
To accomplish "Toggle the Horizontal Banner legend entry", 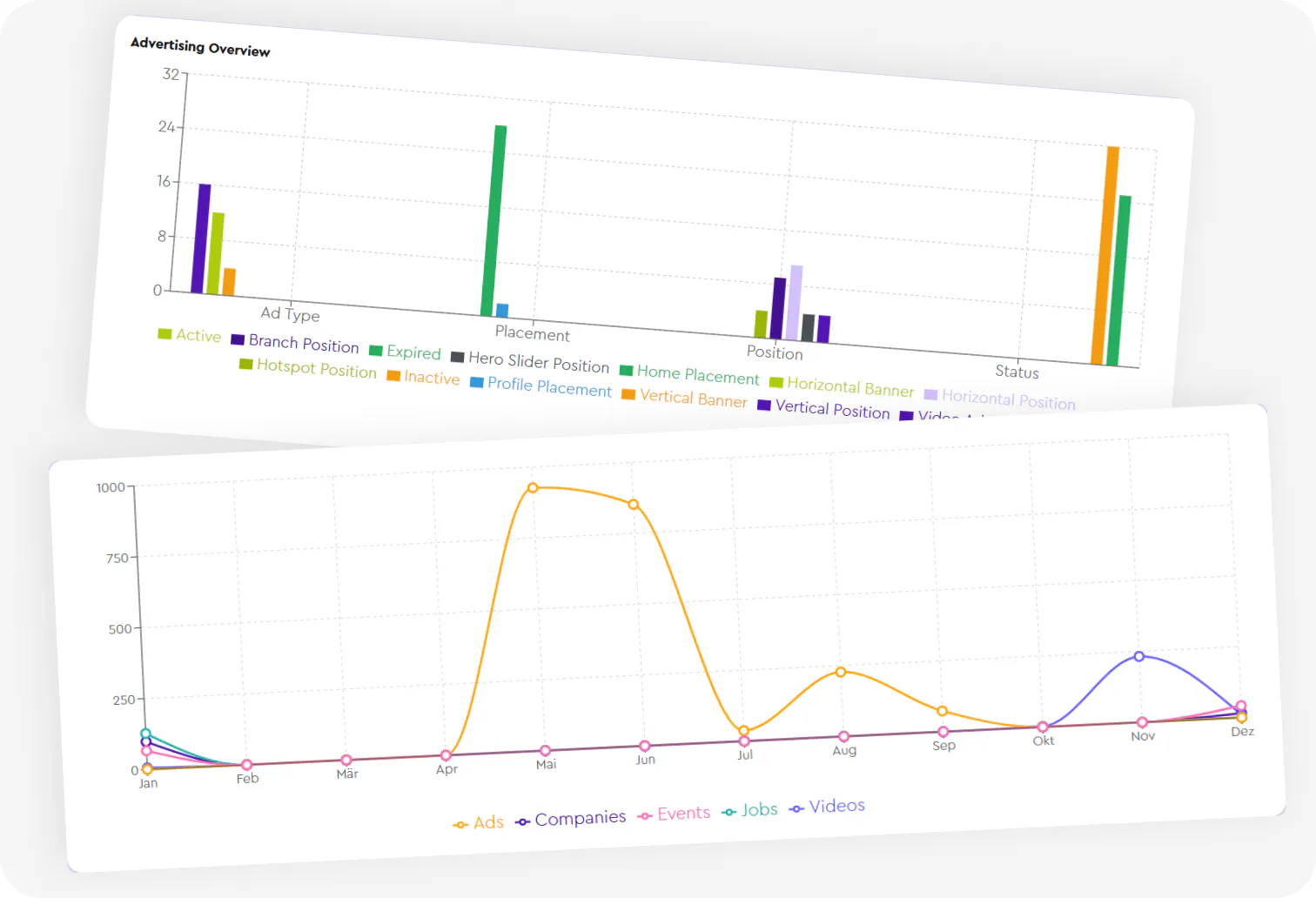I will [842, 386].
